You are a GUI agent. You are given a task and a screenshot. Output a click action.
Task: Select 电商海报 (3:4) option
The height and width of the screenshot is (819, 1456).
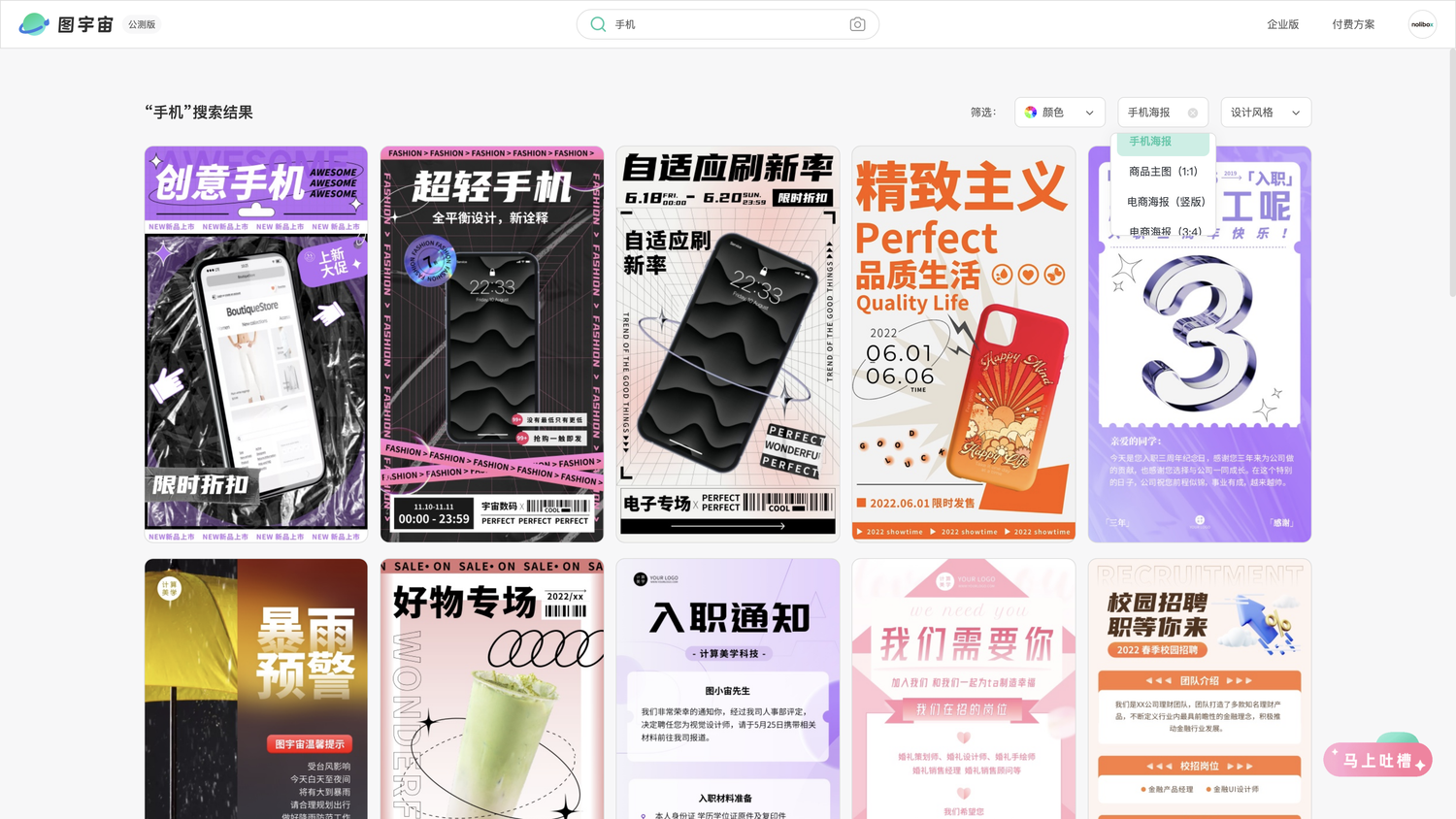point(1163,231)
